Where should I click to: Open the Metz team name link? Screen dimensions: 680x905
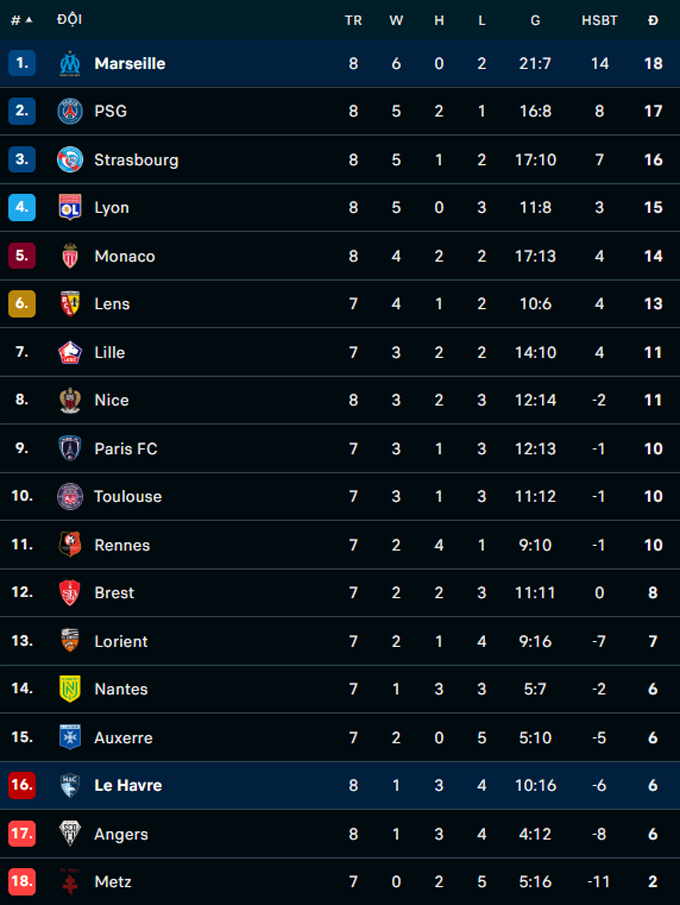113,882
